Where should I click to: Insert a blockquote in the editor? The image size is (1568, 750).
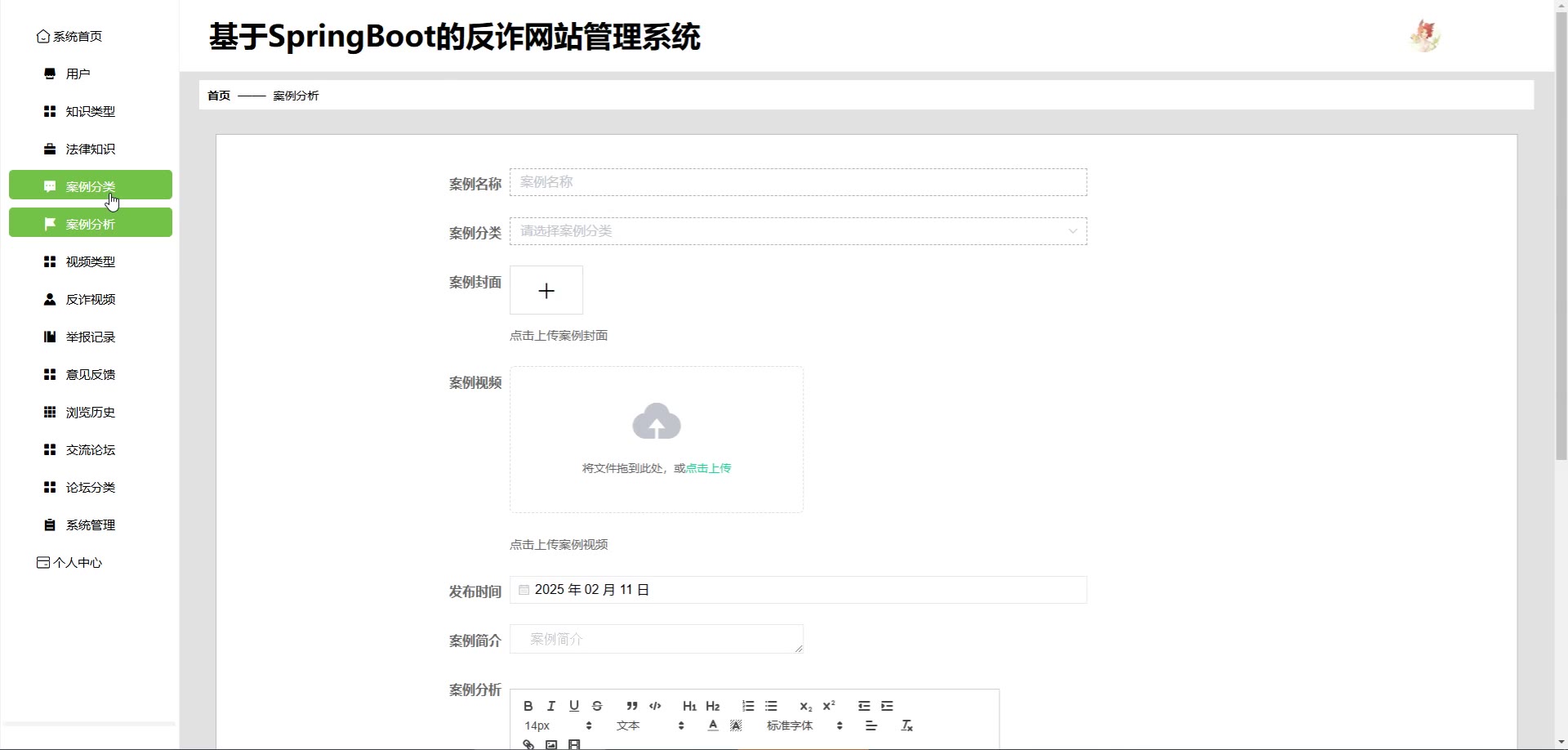pyautogui.click(x=632, y=706)
